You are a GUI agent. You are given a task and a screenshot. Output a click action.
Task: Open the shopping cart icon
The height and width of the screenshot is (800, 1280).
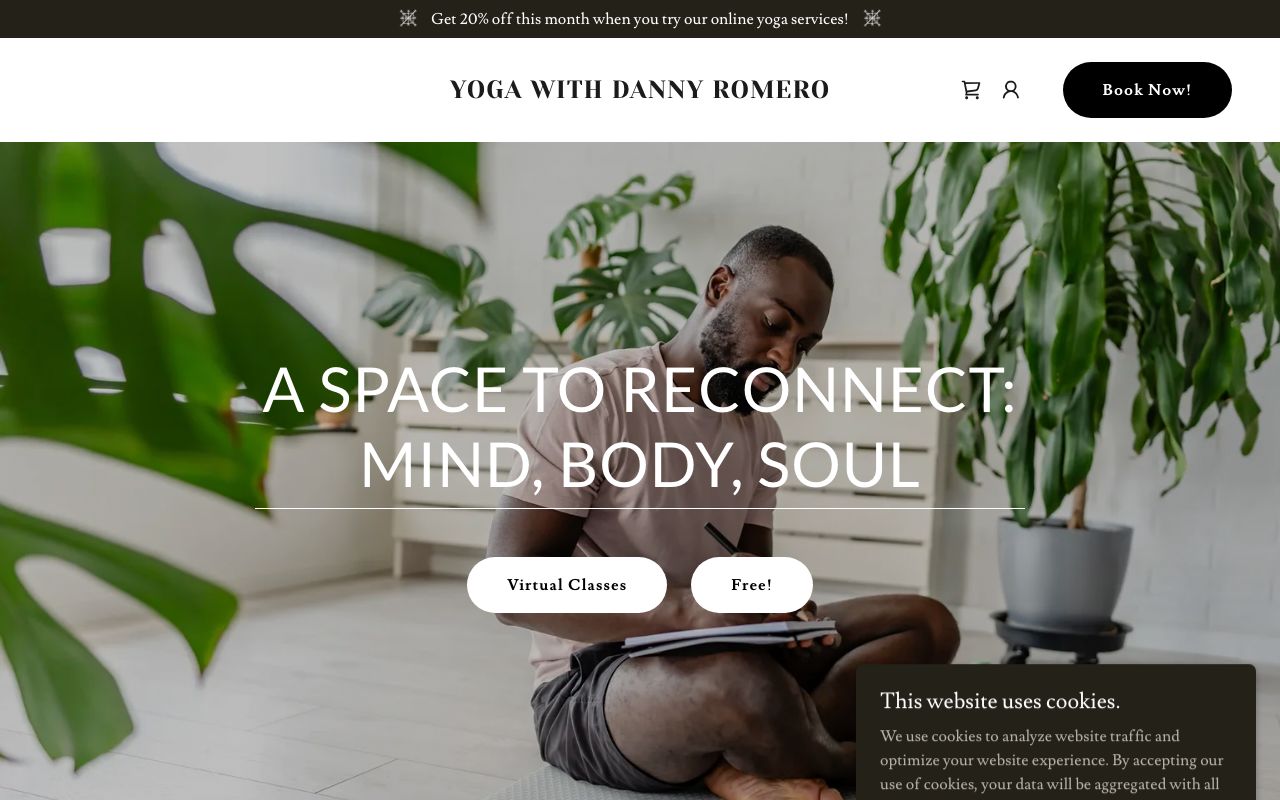pos(971,90)
